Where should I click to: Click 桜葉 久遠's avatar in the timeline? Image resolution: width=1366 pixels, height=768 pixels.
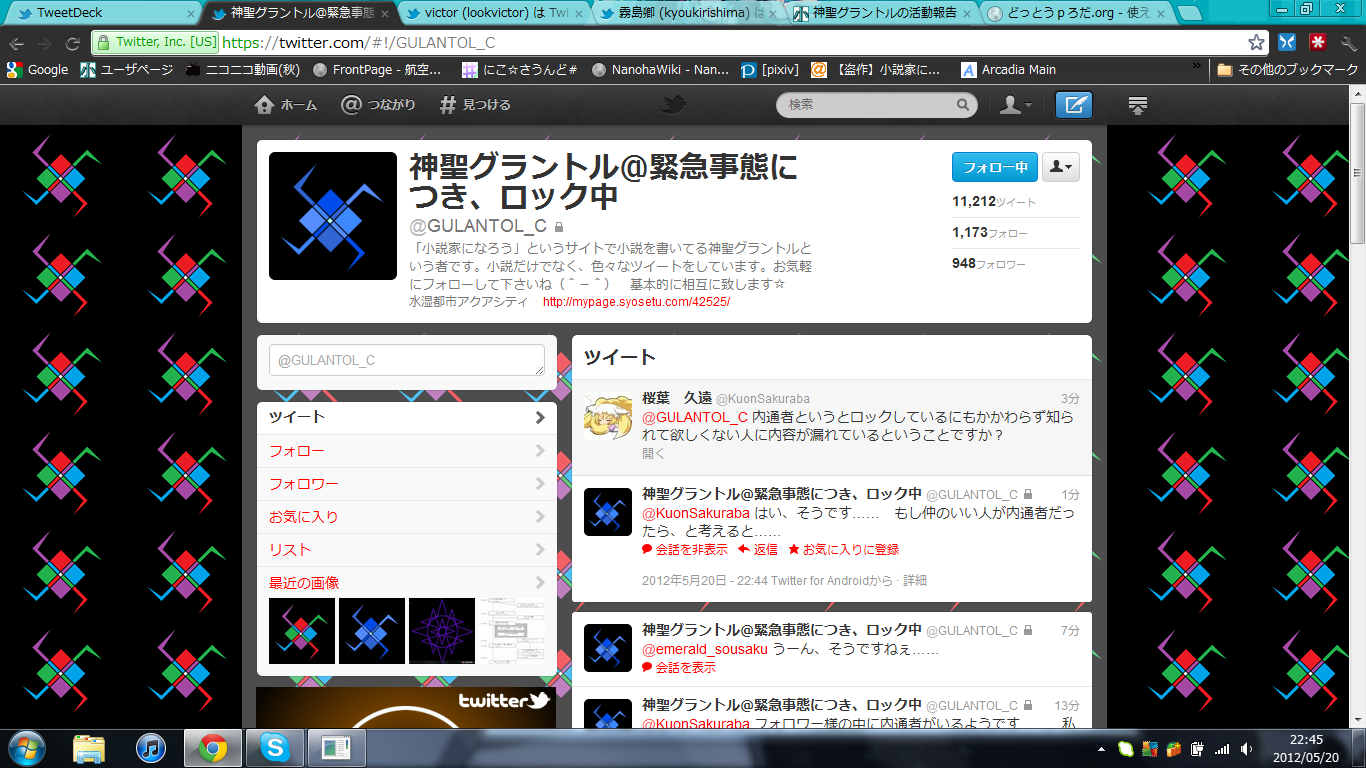click(x=608, y=416)
